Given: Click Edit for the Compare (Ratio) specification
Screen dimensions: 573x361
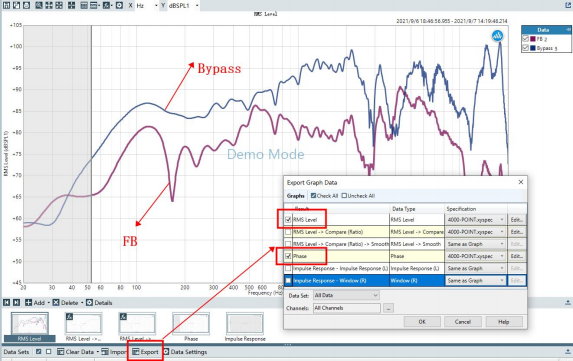Looking at the screenshot, I should 517,232.
